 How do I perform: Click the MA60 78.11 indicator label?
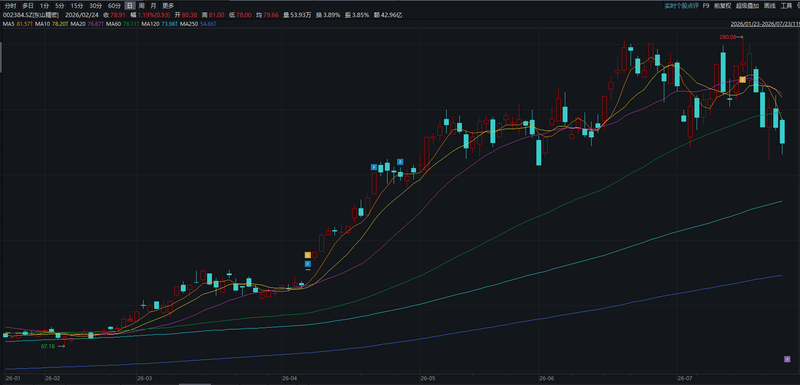click(122, 24)
